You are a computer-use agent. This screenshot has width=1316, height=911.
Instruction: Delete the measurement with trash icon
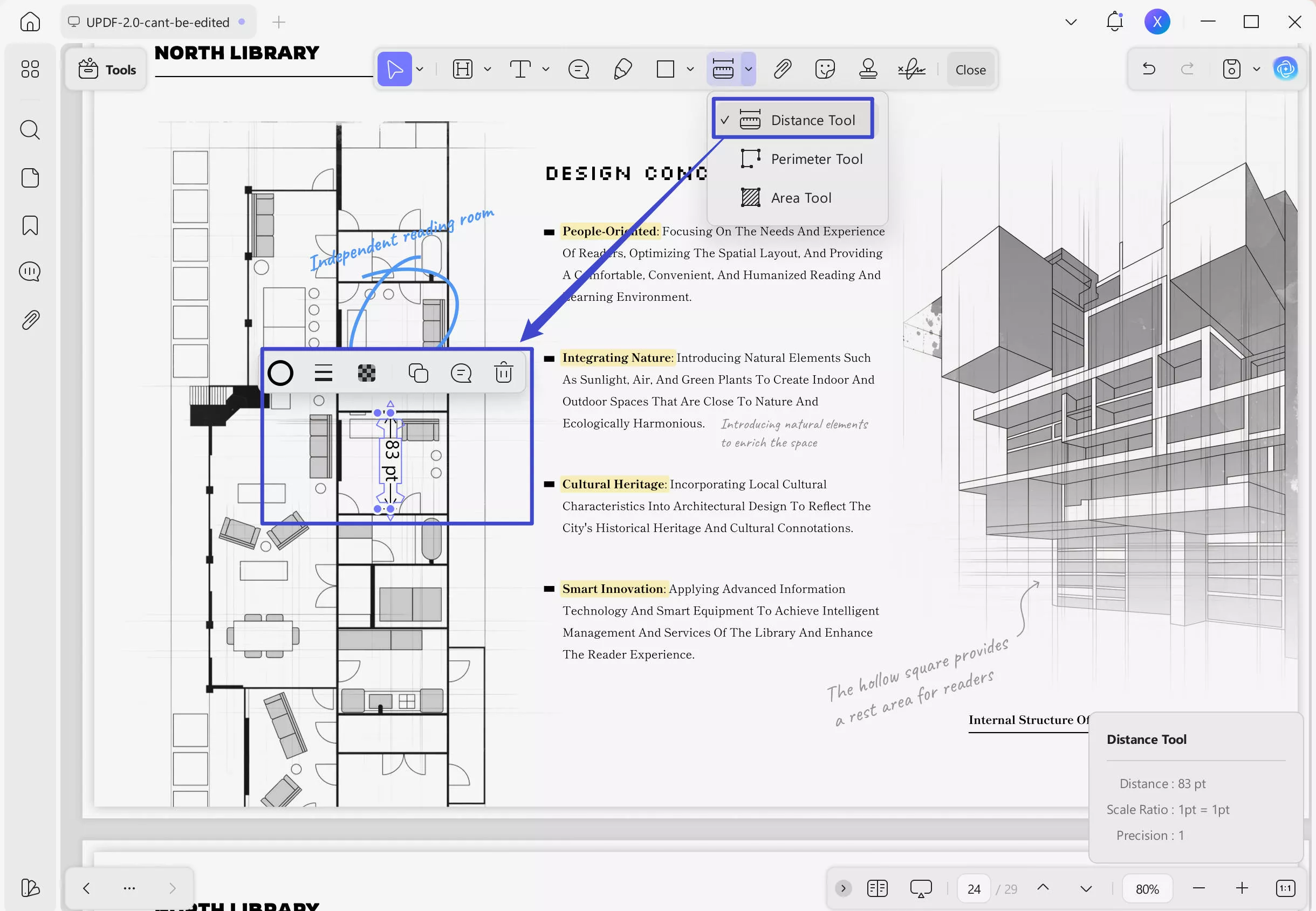(x=503, y=374)
